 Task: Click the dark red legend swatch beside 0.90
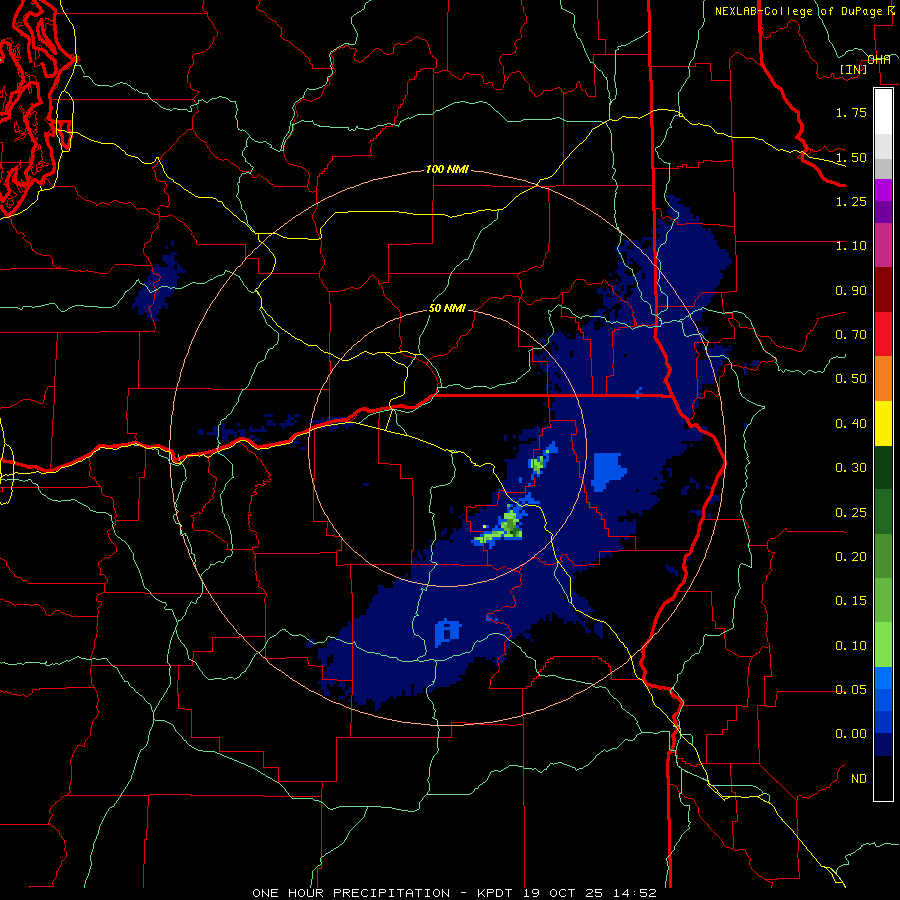tap(883, 290)
